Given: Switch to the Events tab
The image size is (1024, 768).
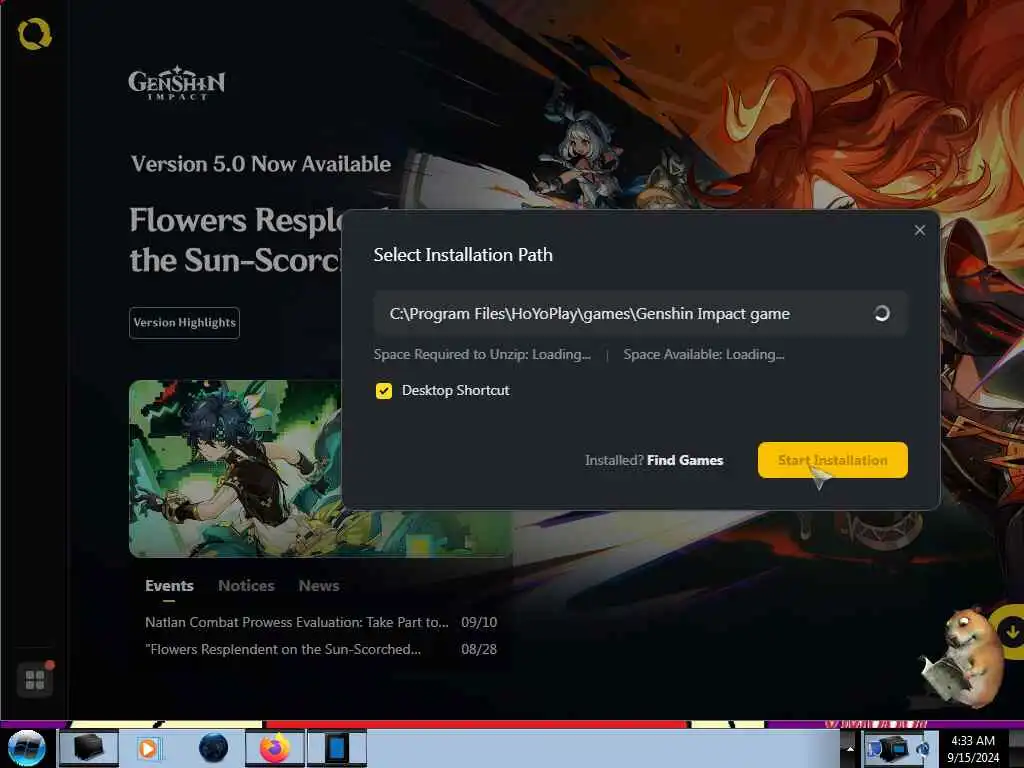Looking at the screenshot, I should 169,586.
